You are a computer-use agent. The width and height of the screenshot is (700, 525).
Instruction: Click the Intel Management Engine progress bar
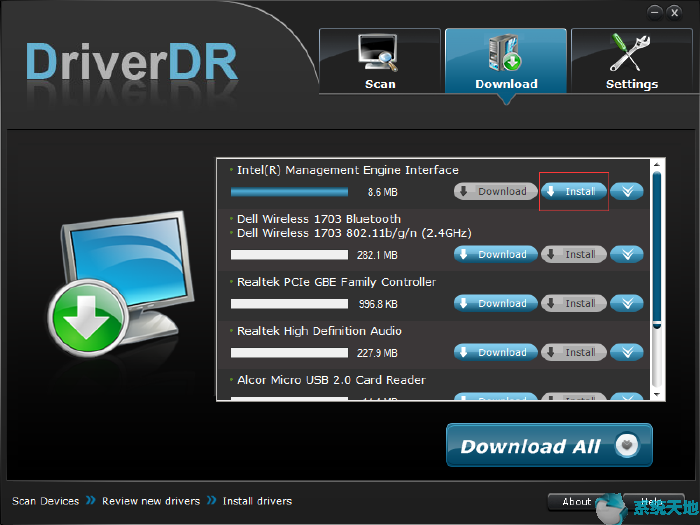coord(290,191)
